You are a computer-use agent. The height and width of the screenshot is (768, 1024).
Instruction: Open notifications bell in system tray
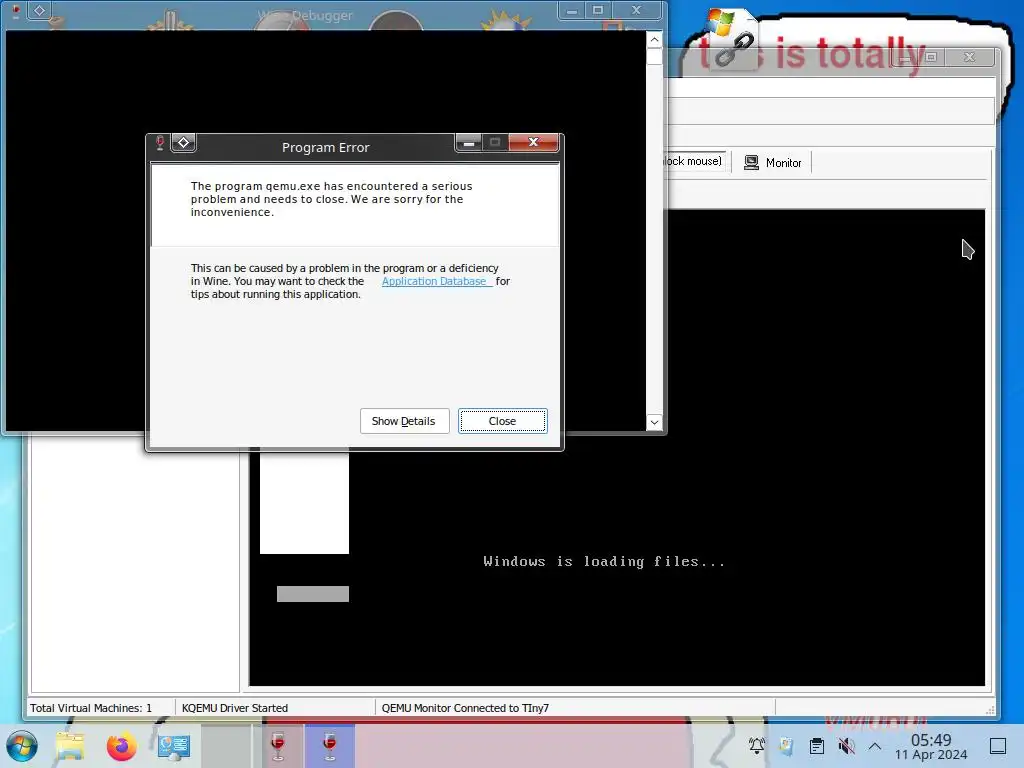[x=756, y=746]
